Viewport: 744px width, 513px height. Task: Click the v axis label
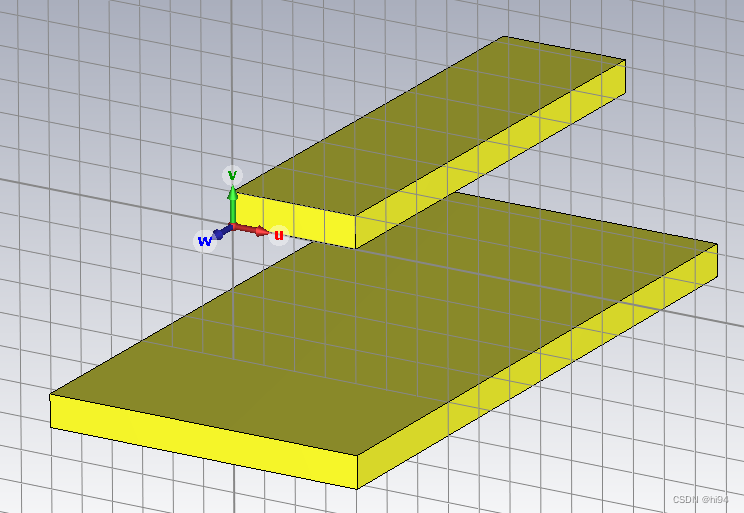tap(232, 175)
